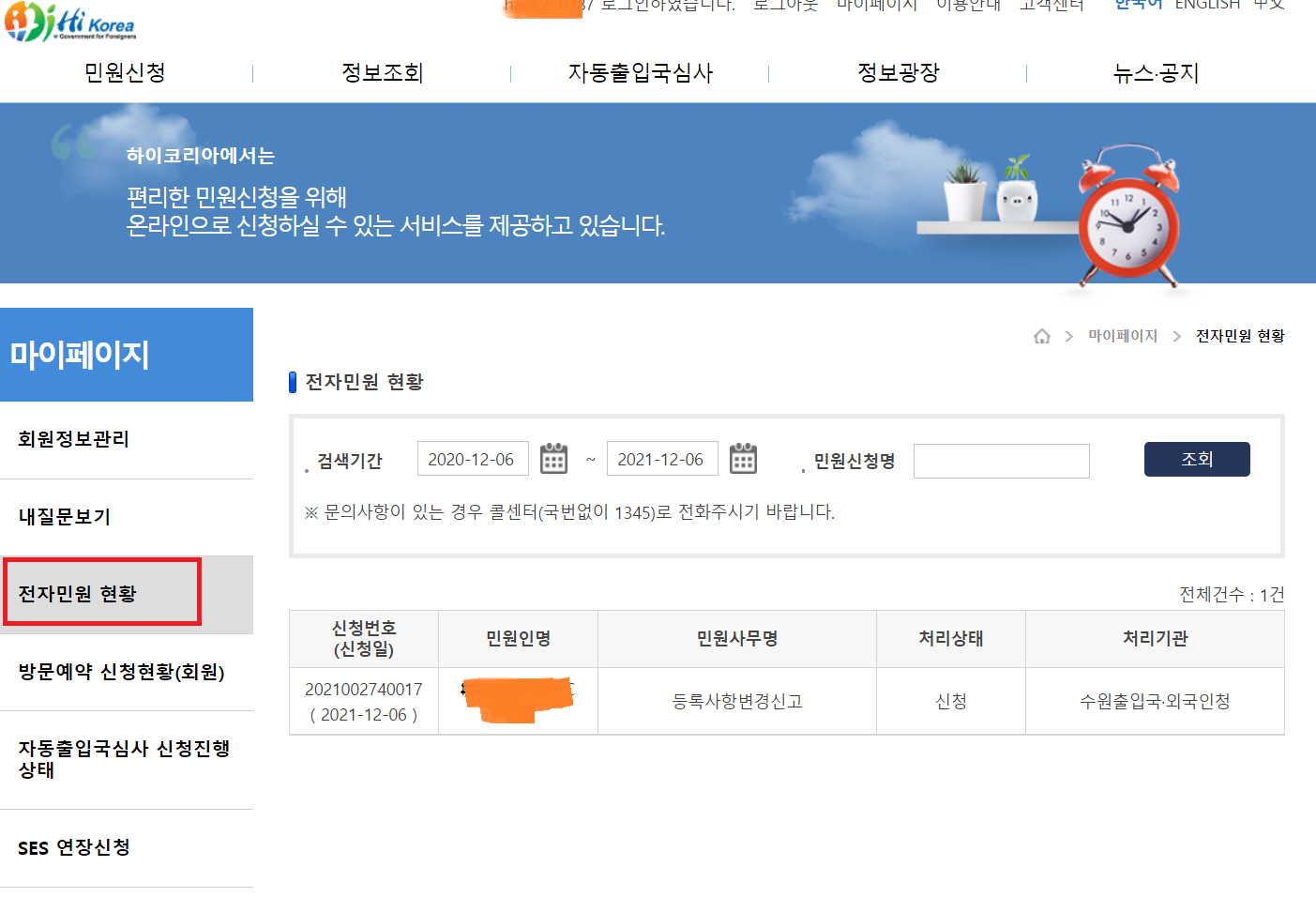Open the 자동출입국심사 menu
1316x897 pixels.
coord(640,73)
